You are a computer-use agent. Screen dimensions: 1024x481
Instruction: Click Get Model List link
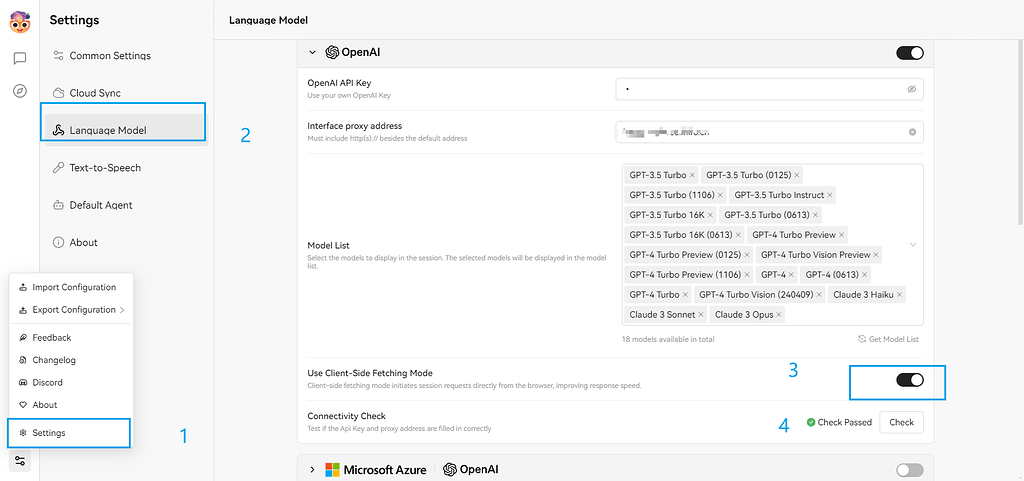coord(888,339)
